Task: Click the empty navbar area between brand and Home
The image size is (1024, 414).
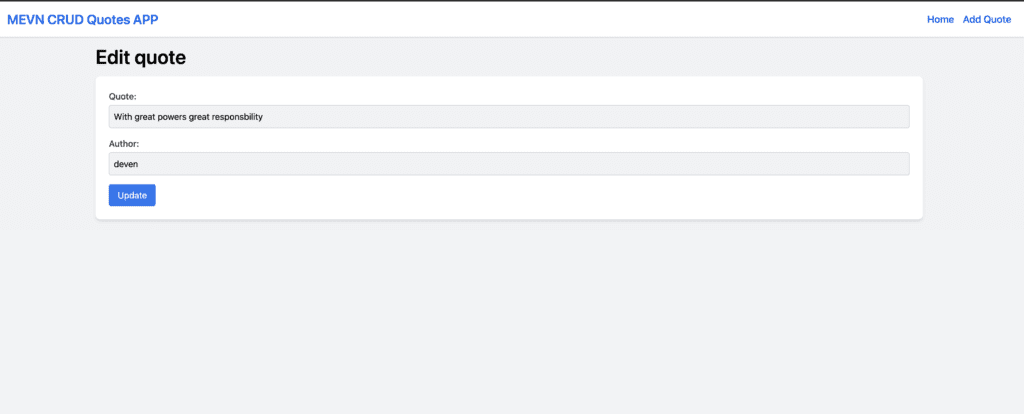Action: [542, 20]
